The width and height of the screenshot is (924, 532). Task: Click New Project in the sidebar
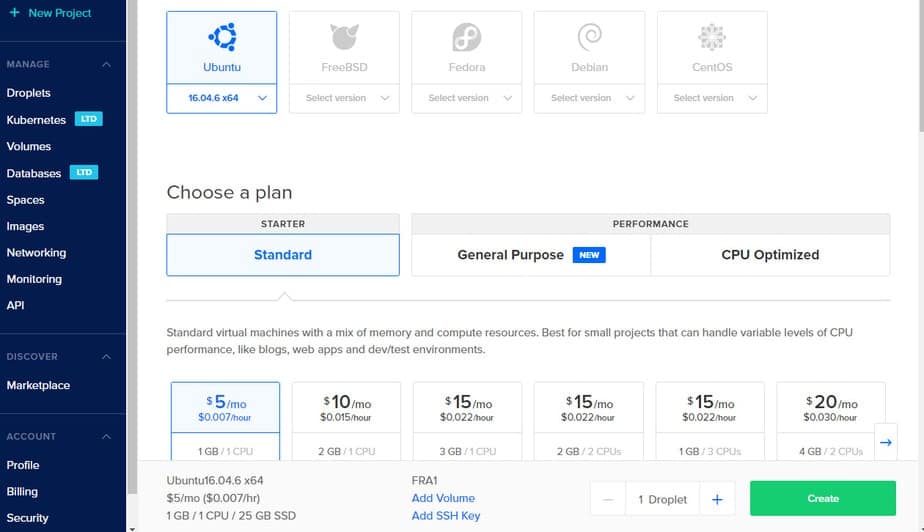[x=59, y=13]
